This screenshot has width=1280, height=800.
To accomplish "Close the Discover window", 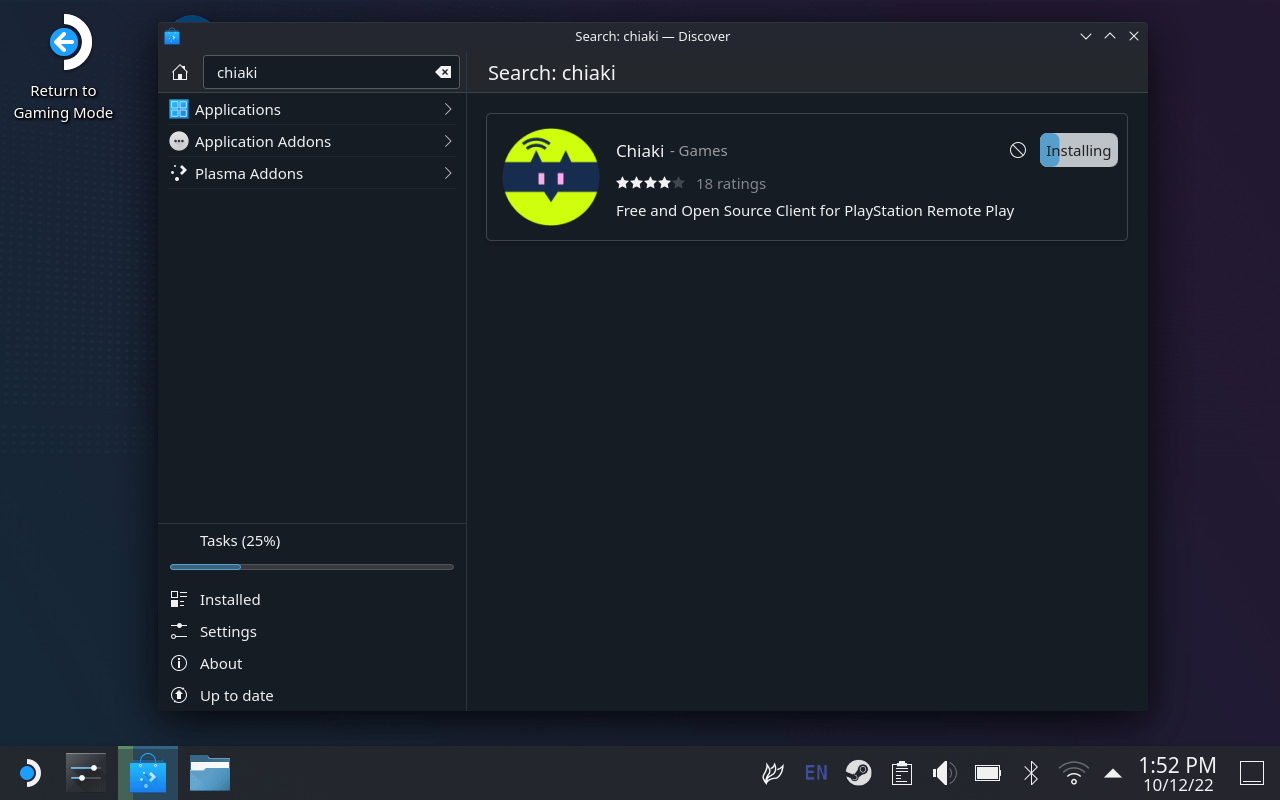I will [x=1134, y=36].
